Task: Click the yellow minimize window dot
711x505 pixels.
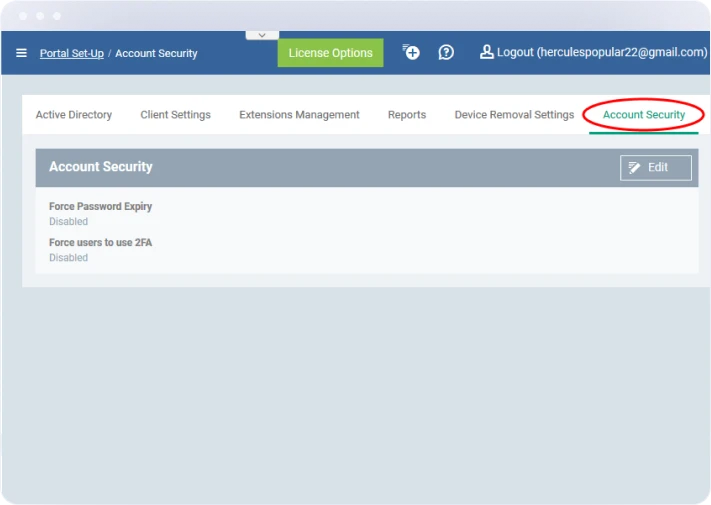Action: [x=40, y=16]
